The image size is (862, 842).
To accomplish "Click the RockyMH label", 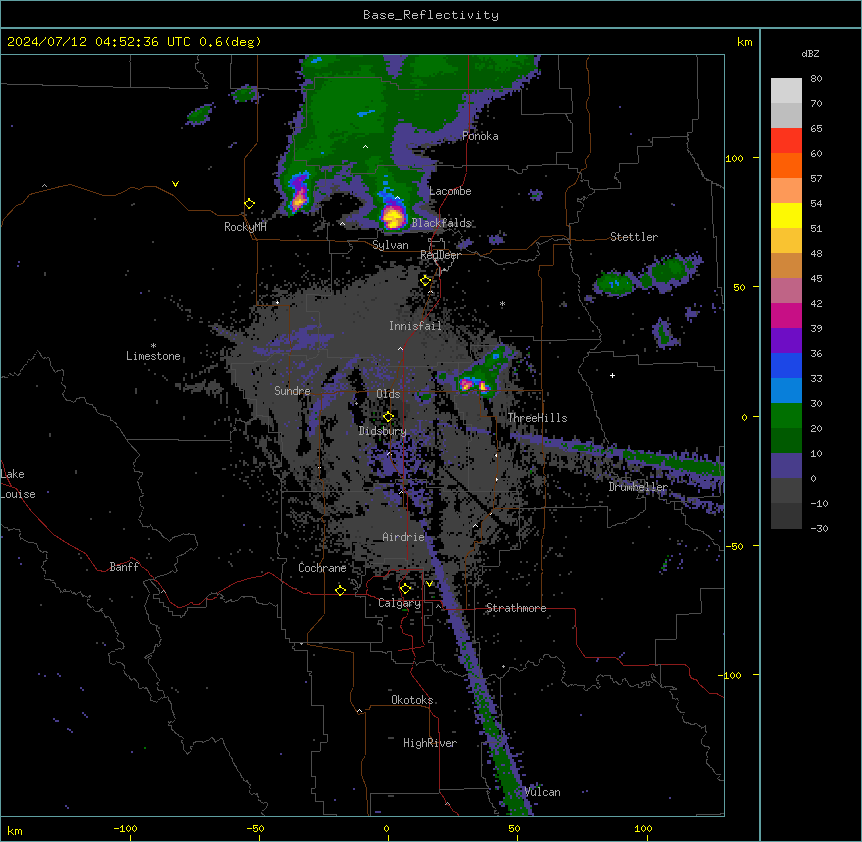I will click(x=245, y=227).
